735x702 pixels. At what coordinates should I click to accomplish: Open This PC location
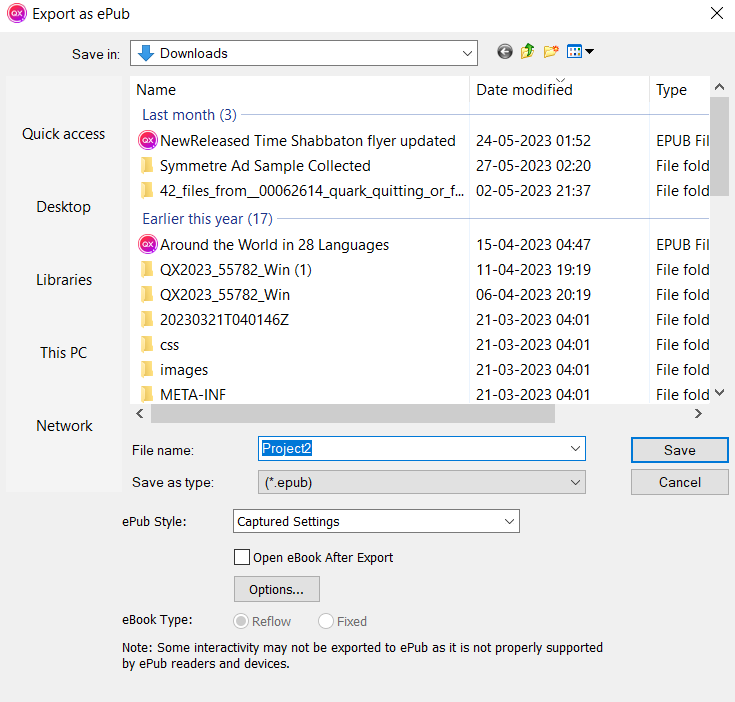pos(64,352)
